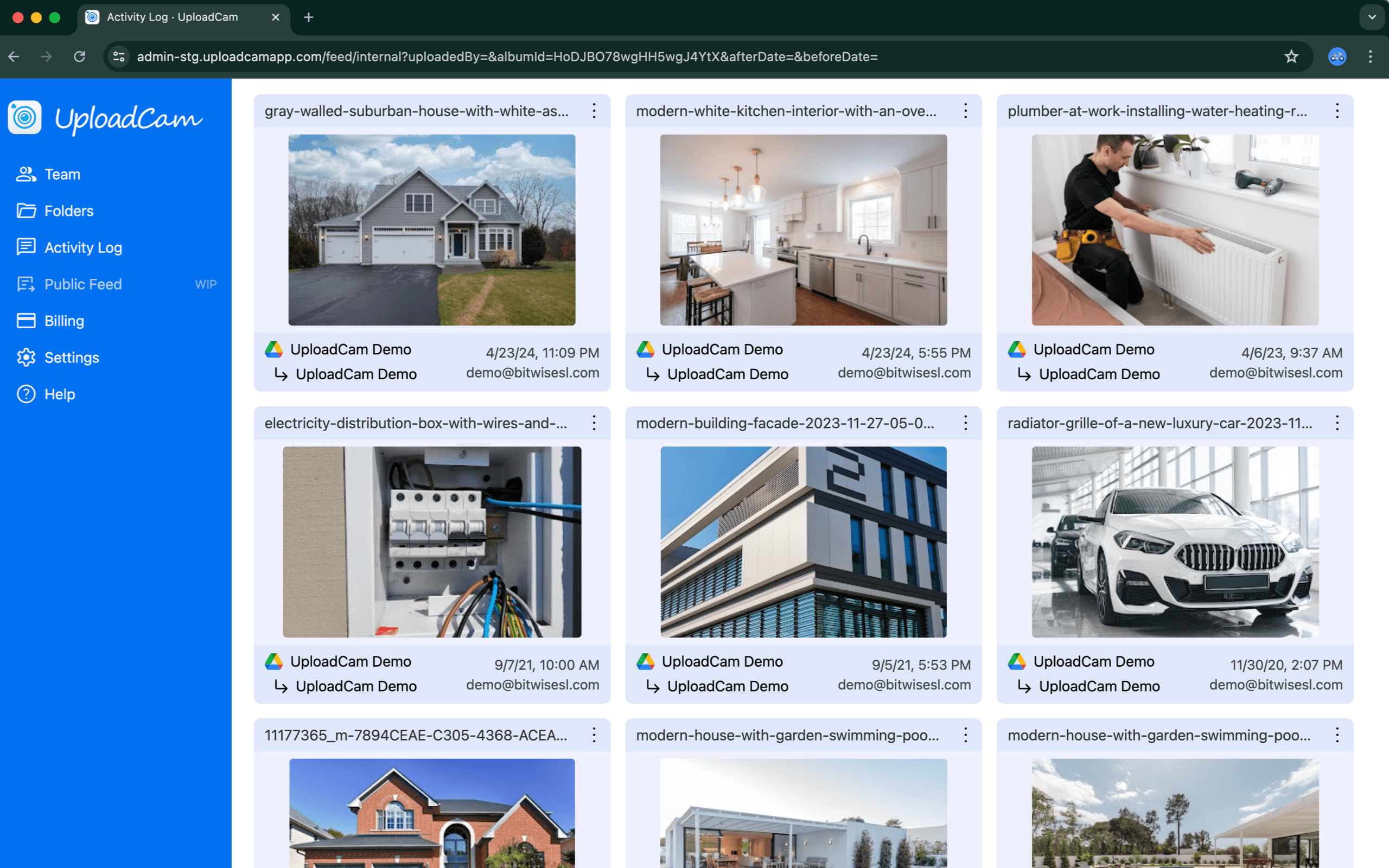1389x868 pixels.
Task: Click the UploadCam logo icon in sidebar
Action: click(x=24, y=118)
